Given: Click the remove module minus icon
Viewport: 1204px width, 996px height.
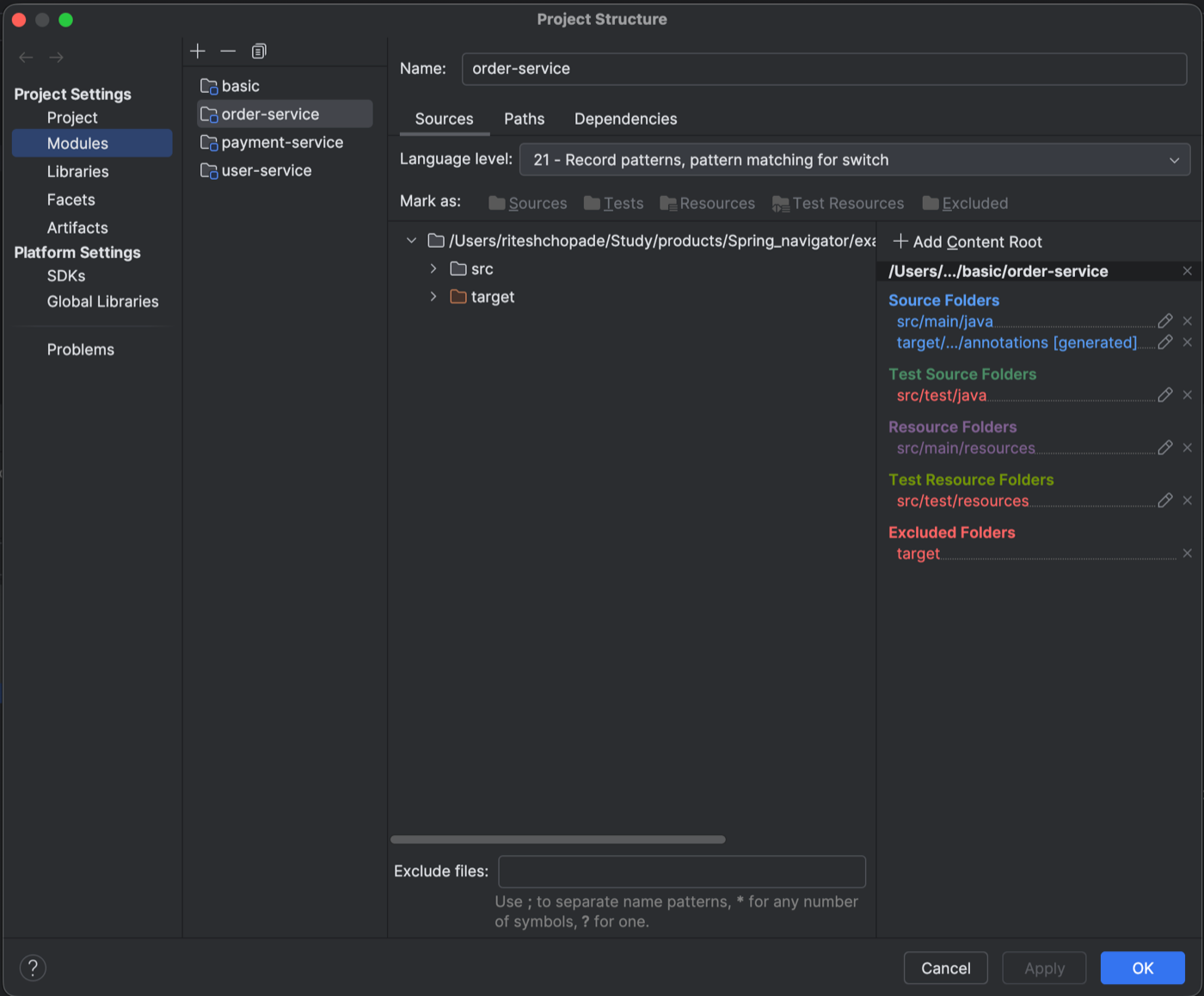Looking at the screenshot, I should coord(228,51).
